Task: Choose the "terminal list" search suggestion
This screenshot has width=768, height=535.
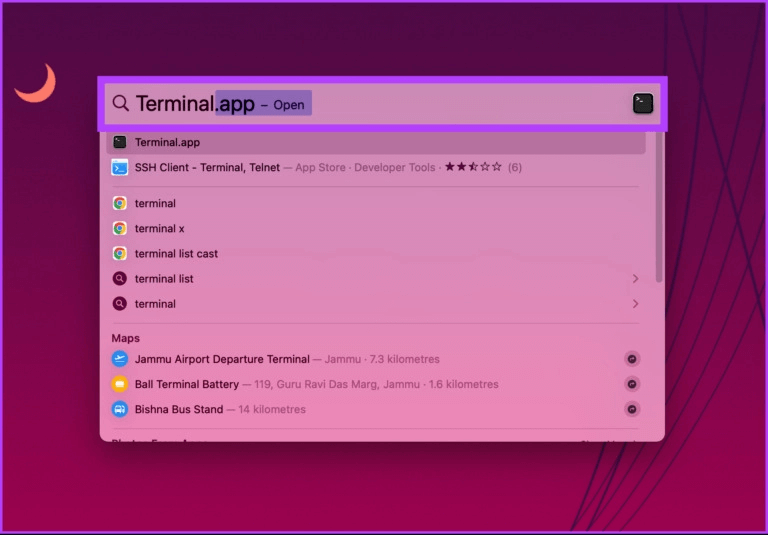Action: (376, 279)
